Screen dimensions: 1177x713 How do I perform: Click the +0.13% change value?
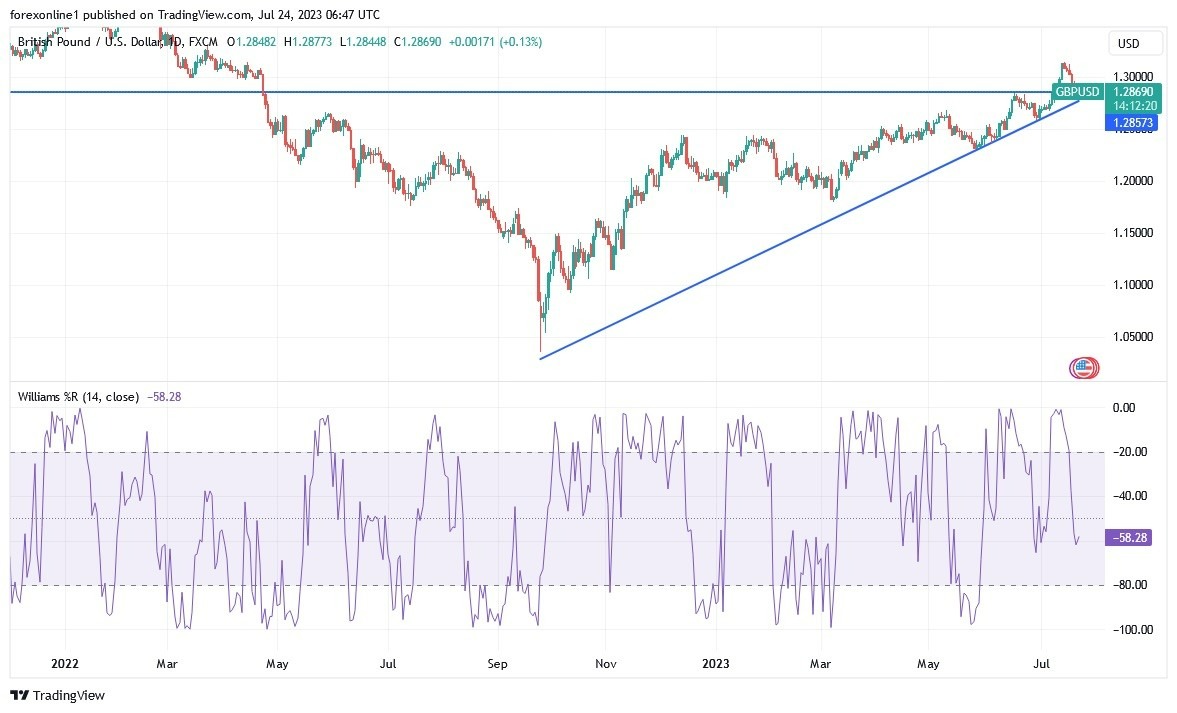coord(520,43)
